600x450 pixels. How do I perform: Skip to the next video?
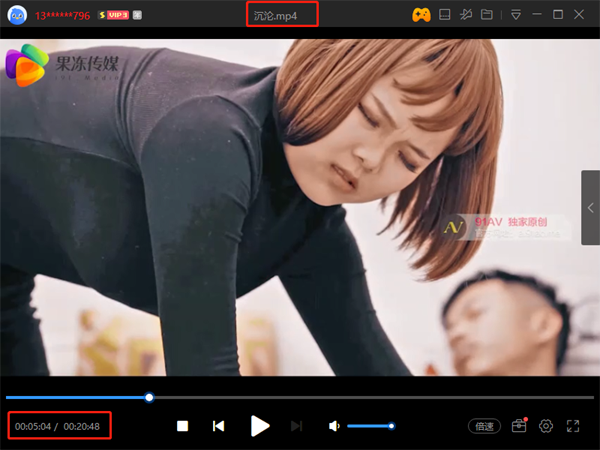coord(296,426)
